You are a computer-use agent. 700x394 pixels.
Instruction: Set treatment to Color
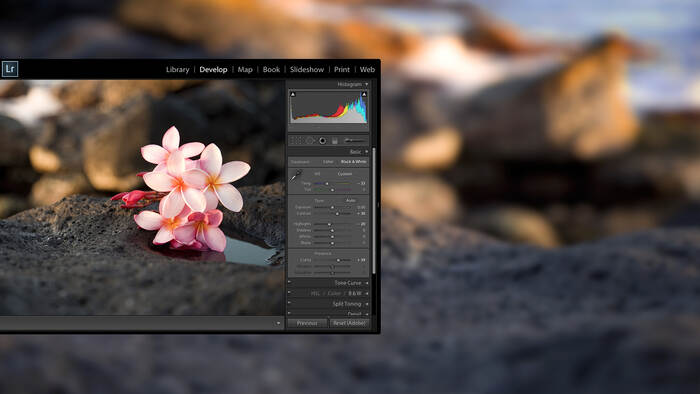(x=328, y=162)
